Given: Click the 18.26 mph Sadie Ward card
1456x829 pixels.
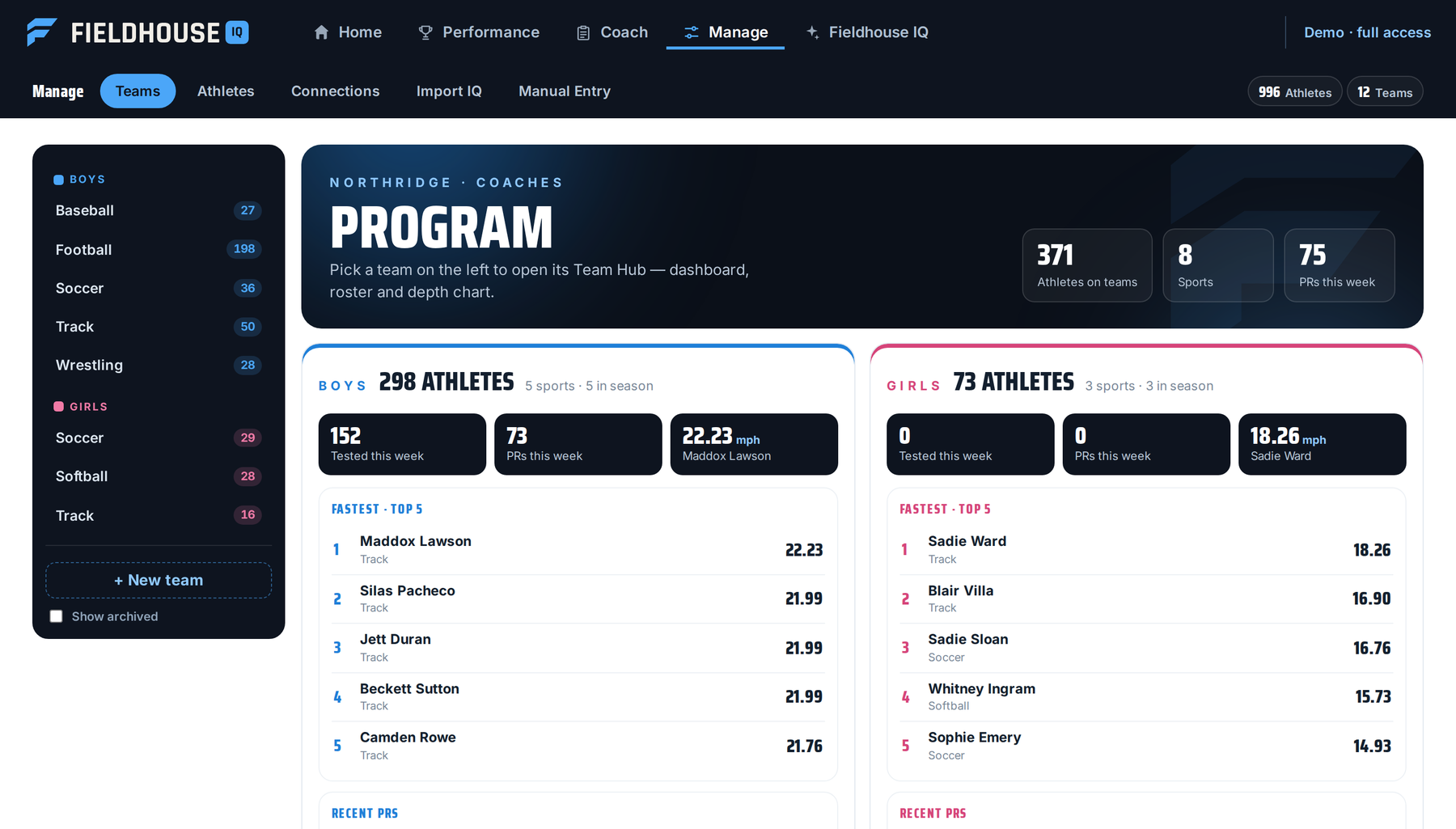Looking at the screenshot, I should click(x=1323, y=444).
